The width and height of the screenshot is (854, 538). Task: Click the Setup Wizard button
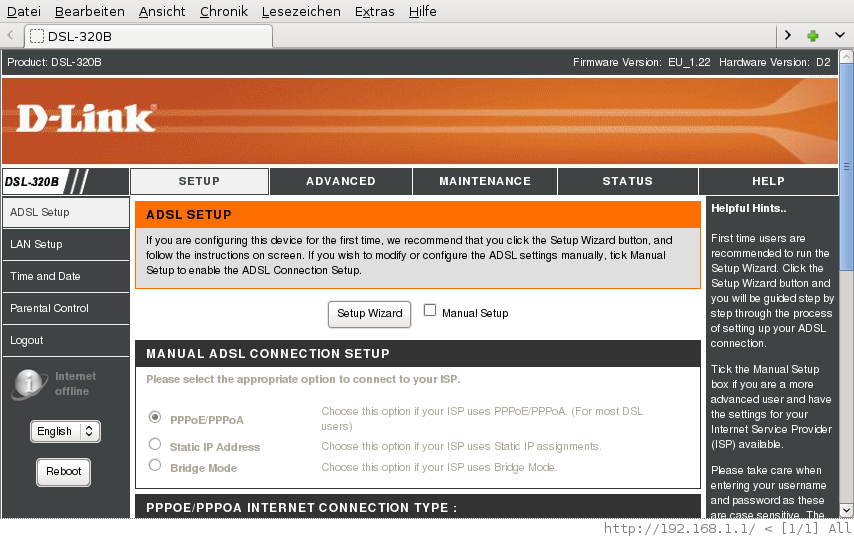(369, 314)
